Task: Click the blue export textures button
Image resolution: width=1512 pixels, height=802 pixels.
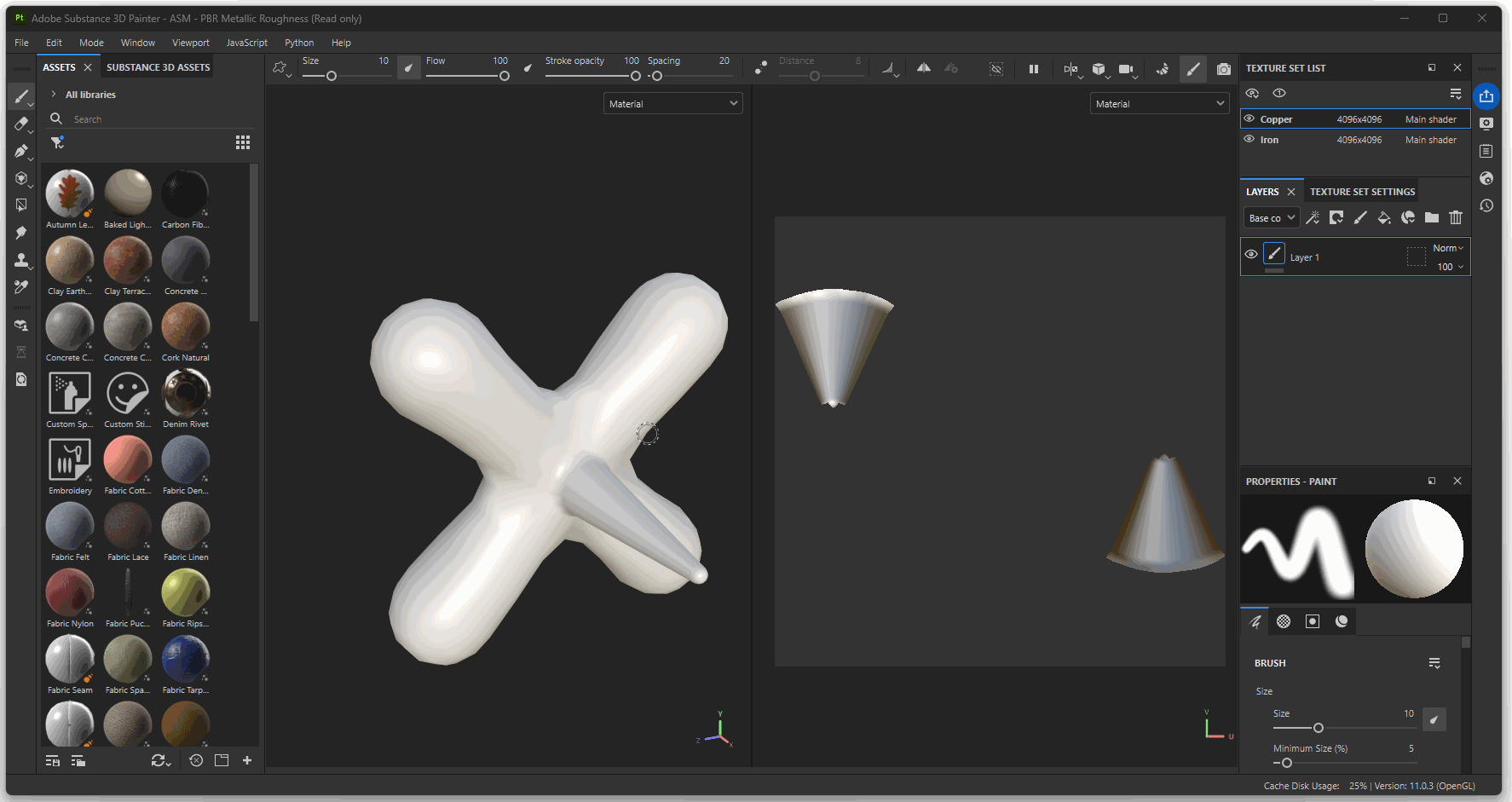Action: point(1486,96)
